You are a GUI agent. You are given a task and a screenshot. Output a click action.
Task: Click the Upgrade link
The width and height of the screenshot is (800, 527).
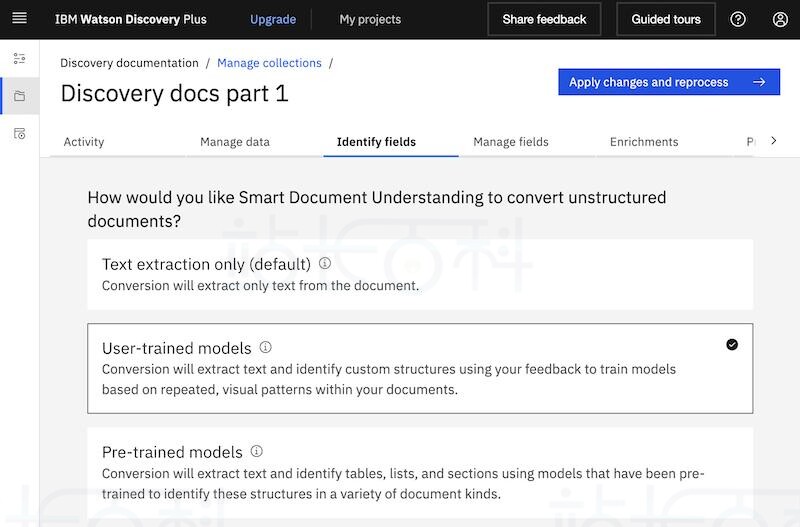pos(273,19)
